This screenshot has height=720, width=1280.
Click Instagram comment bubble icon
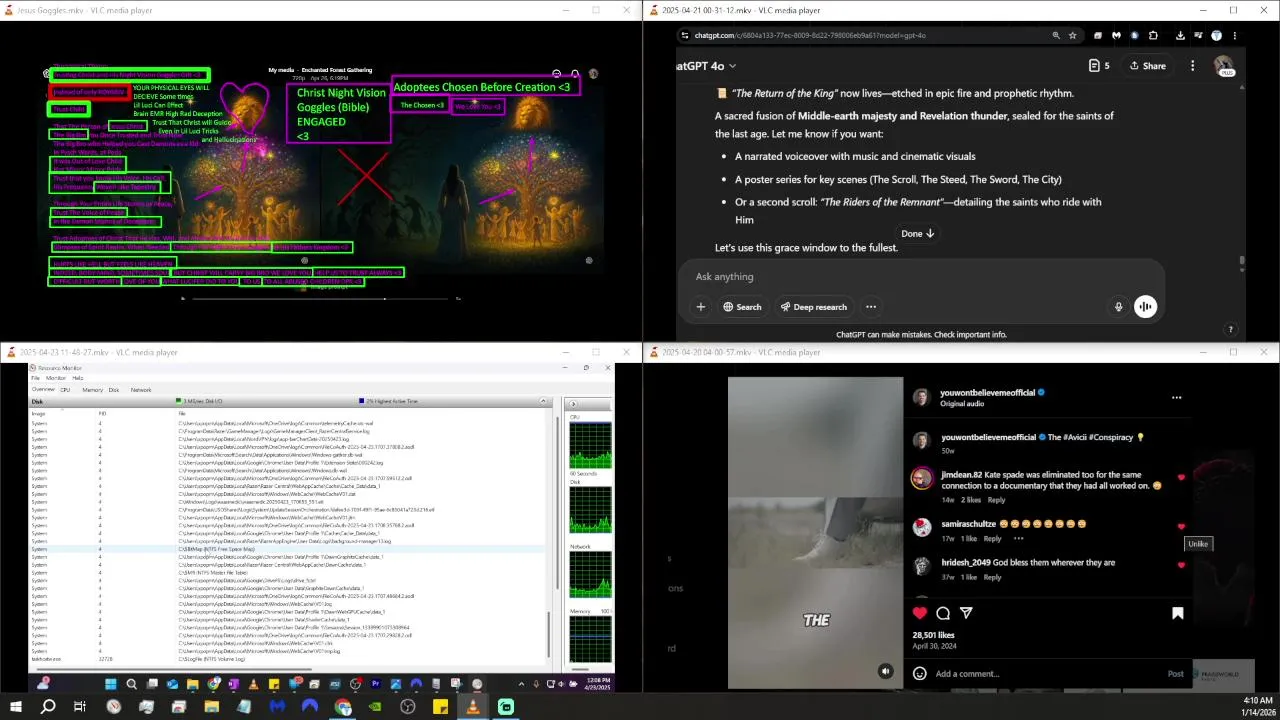click(x=943, y=613)
